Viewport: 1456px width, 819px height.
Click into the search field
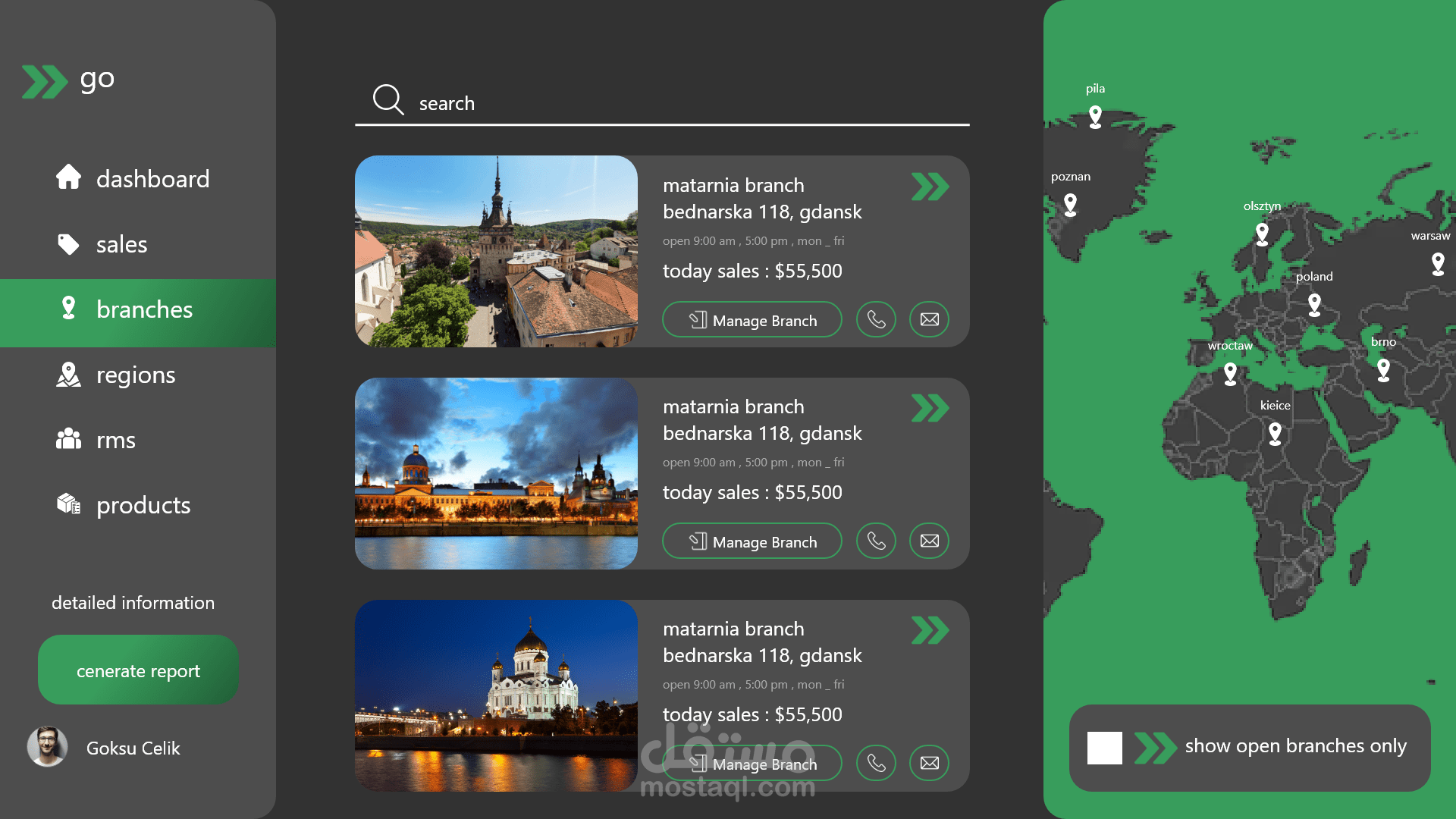pyautogui.click(x=682, y=103)
